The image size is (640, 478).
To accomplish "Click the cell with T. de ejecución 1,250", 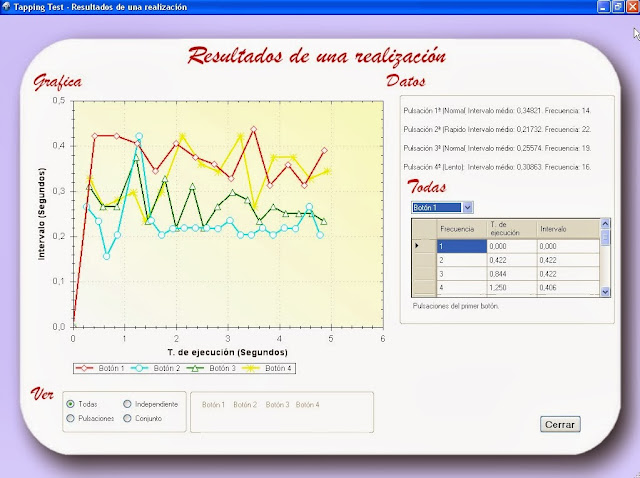I will pos(512,288).
